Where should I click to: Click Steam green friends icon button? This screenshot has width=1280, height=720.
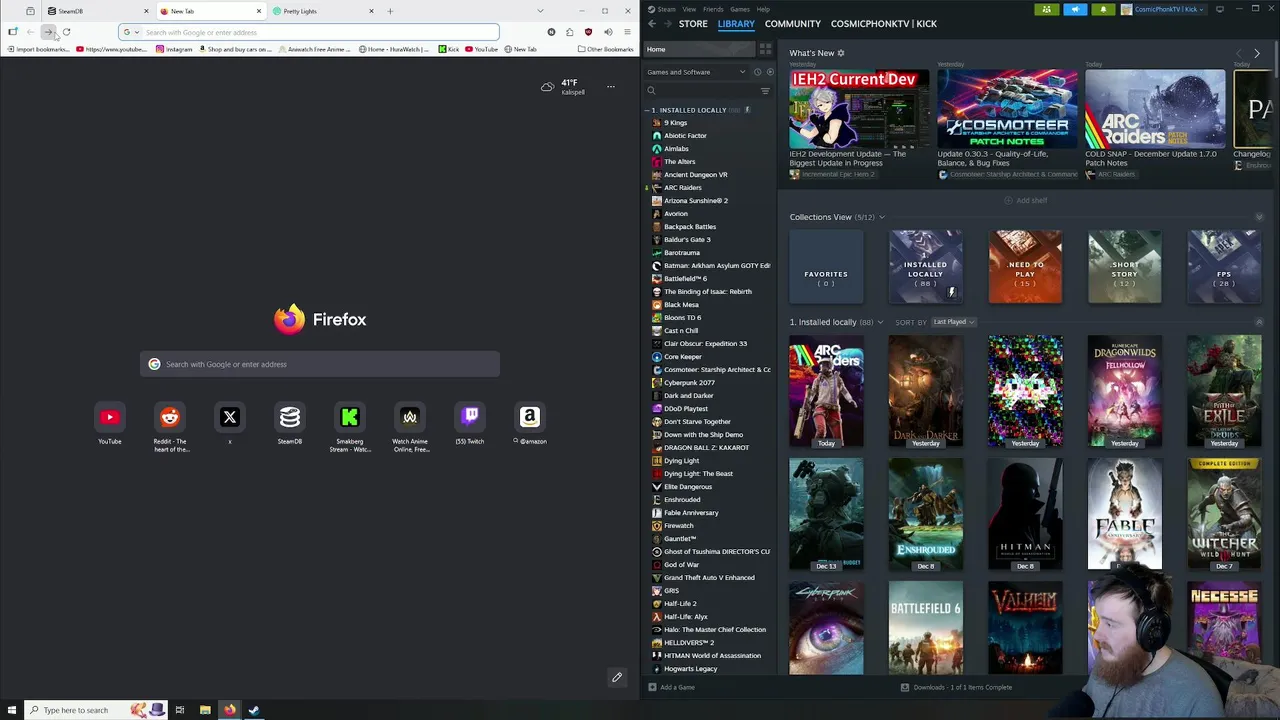(1046, 9)
